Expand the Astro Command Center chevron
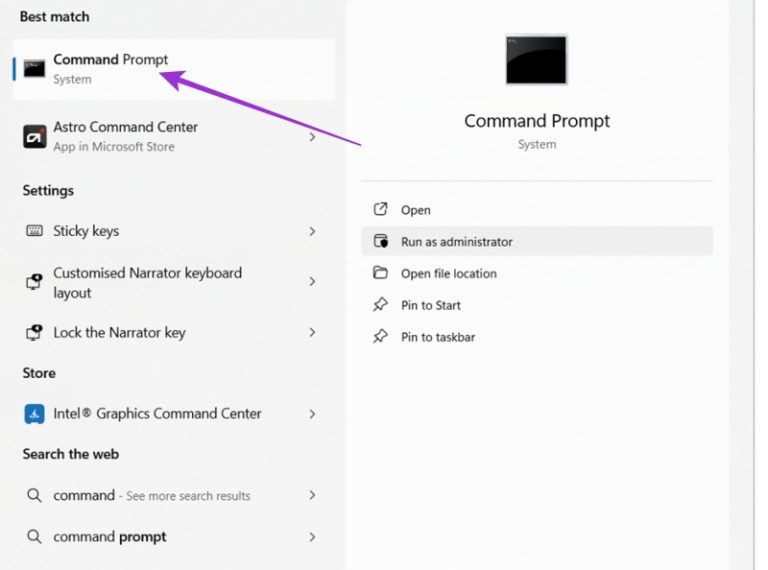Viewport: 768px width, 570px height. [312, 137]
